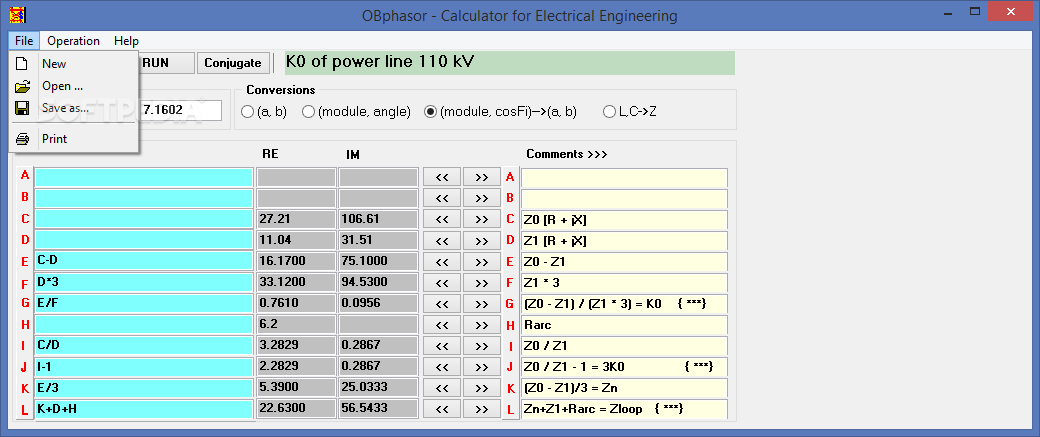Screen dimensions: 1040x437
Task: Click the formula field containing K+D+H
Action: [144, 409]
